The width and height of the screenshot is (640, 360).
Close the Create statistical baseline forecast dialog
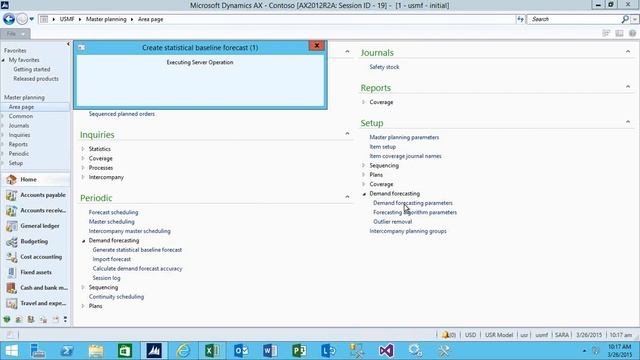click(317, 46)
